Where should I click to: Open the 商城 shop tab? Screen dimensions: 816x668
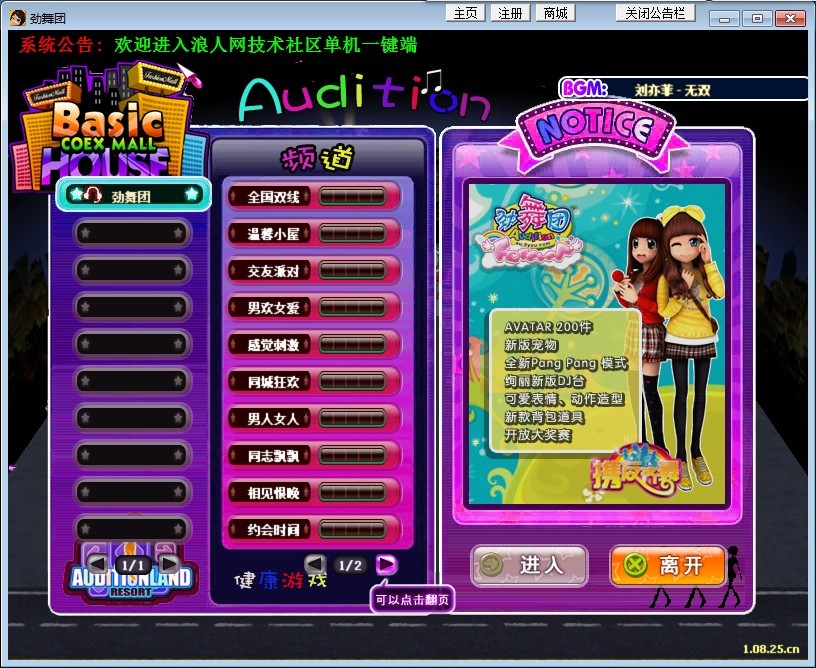click(555, 13)
